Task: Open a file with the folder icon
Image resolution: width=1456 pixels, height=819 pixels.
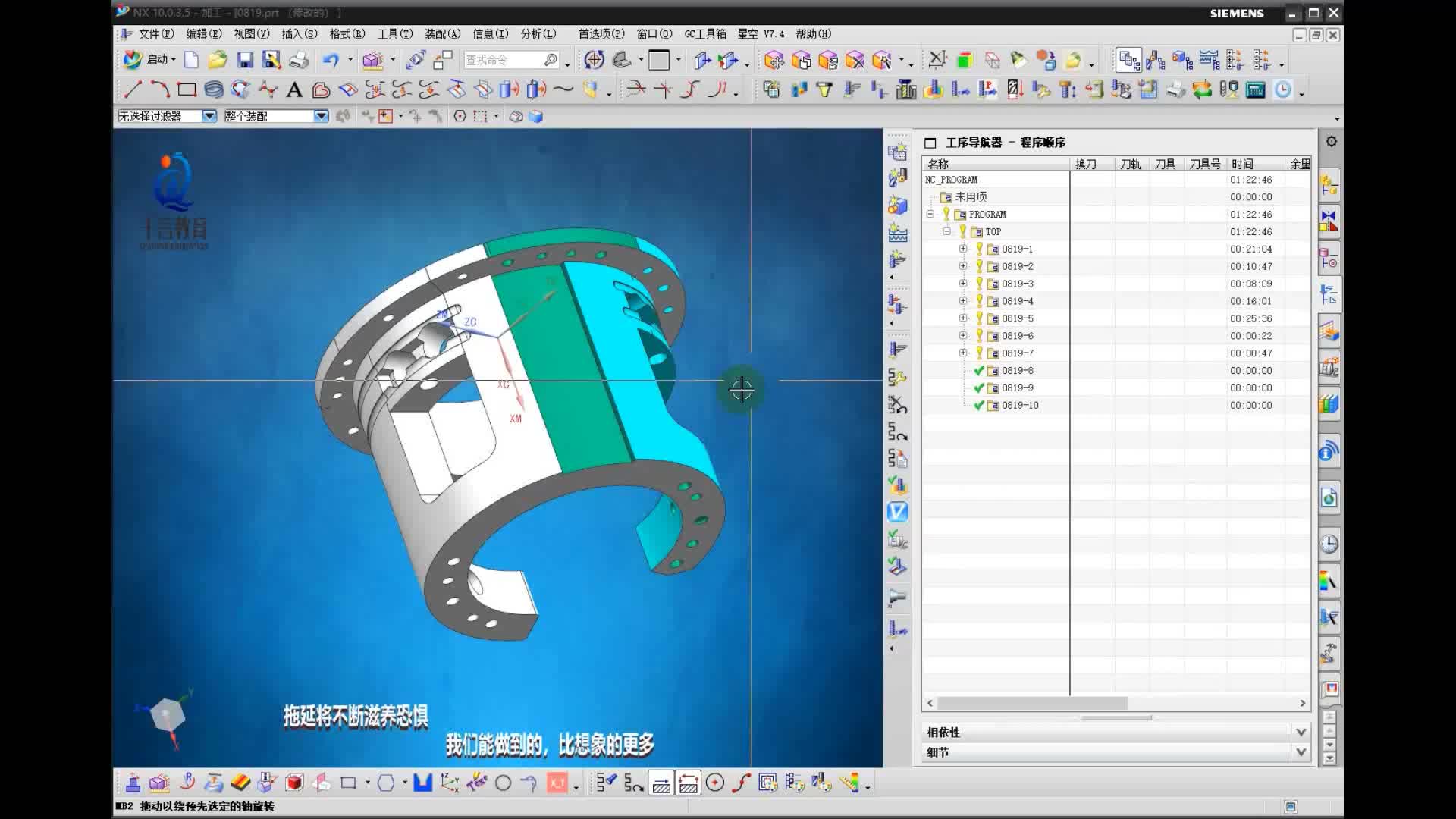Action: tap(218, 60)
